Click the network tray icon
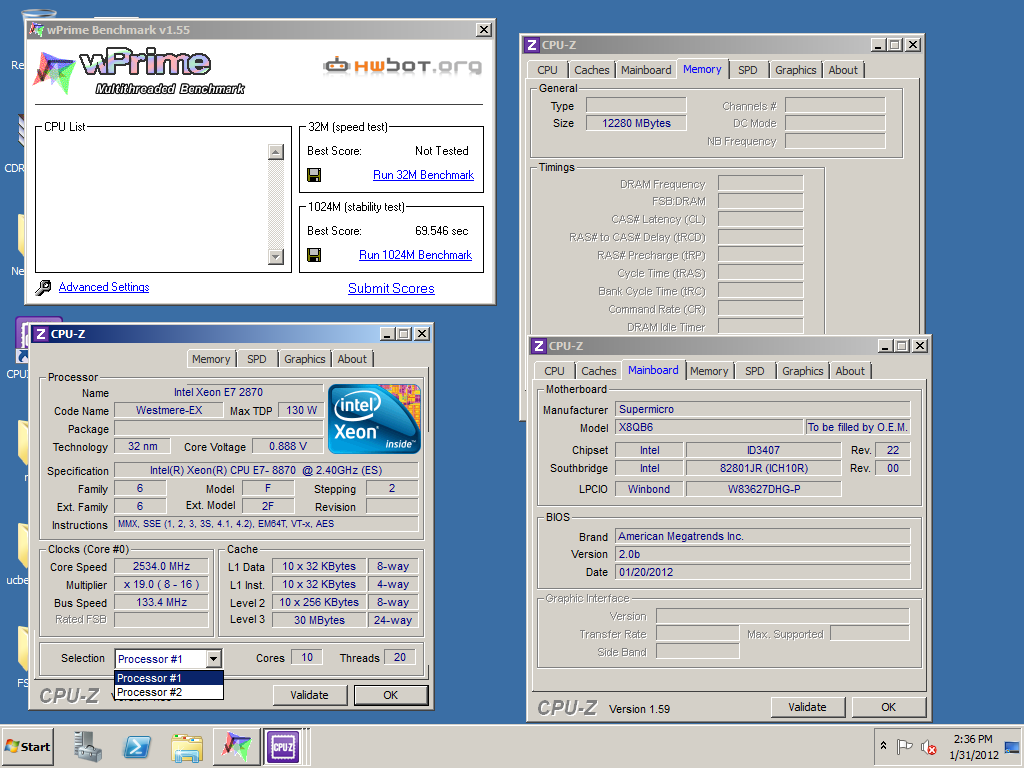The width and height of the screenshot is (1024, 768). (1012, 747)
